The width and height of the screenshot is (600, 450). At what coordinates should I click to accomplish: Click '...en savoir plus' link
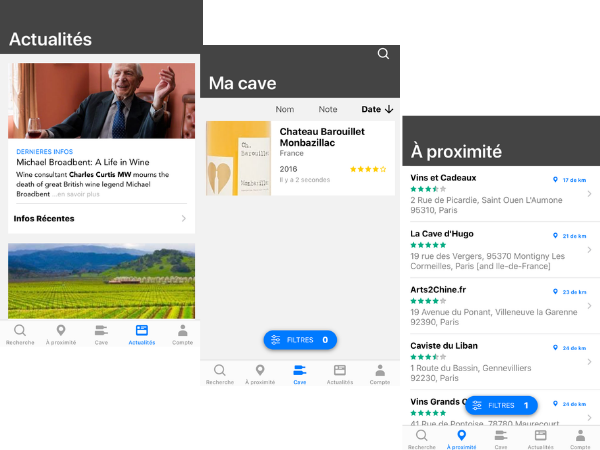click(x=76, y=194)
